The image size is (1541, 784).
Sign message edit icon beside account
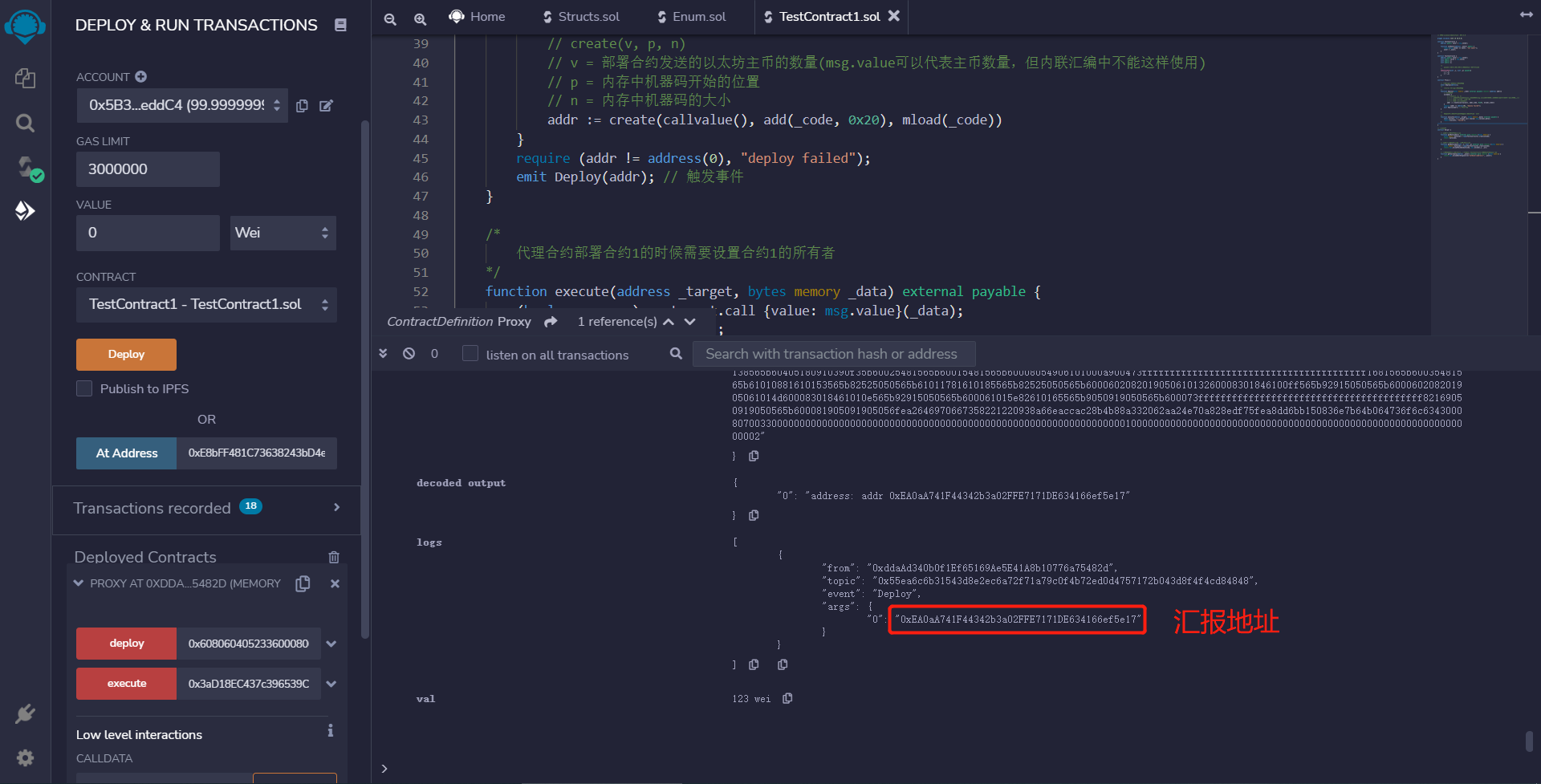326,106
